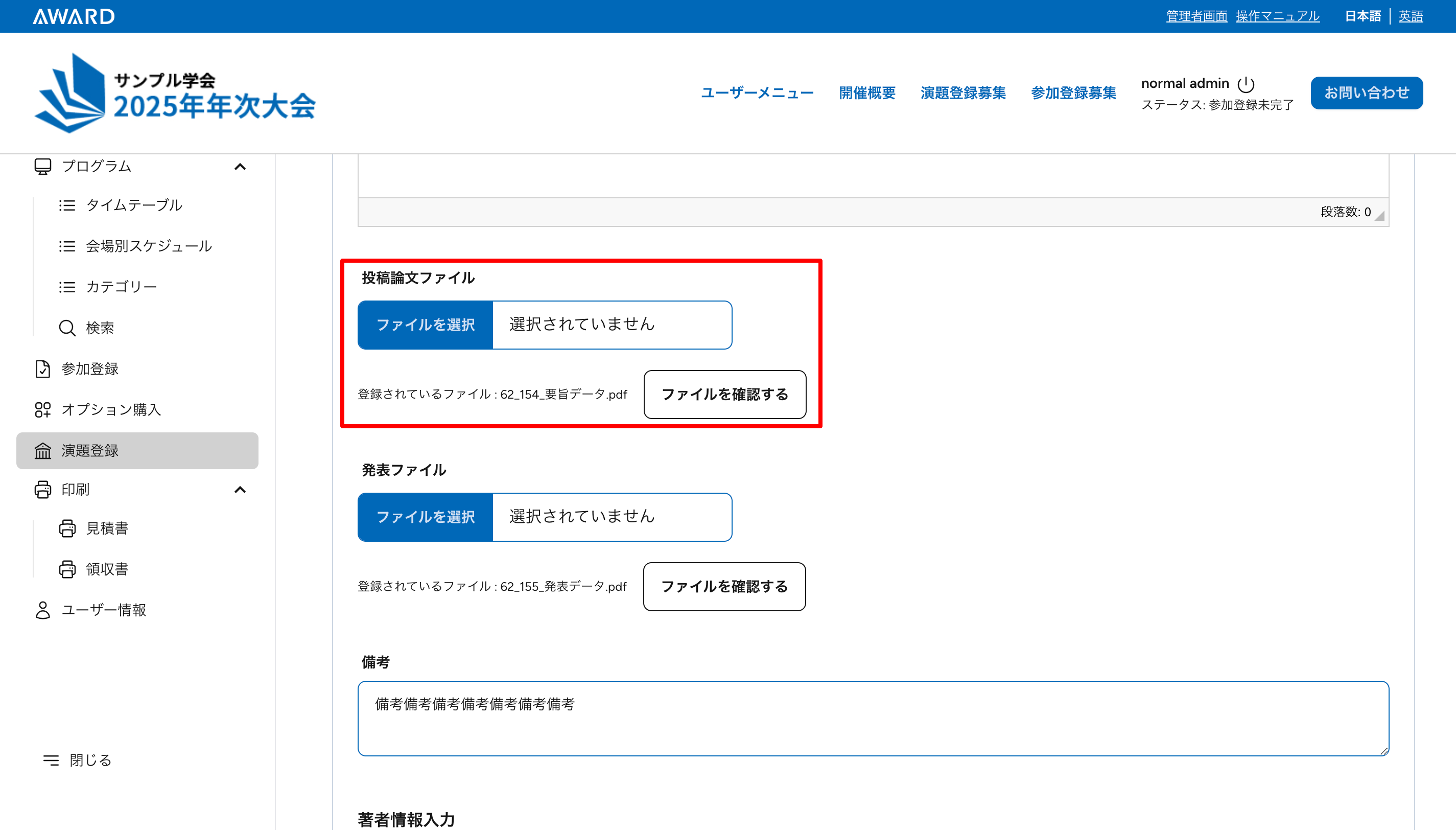Click ファイルを確認する for 62_155_発表データ.pdf

coord(724,587)
